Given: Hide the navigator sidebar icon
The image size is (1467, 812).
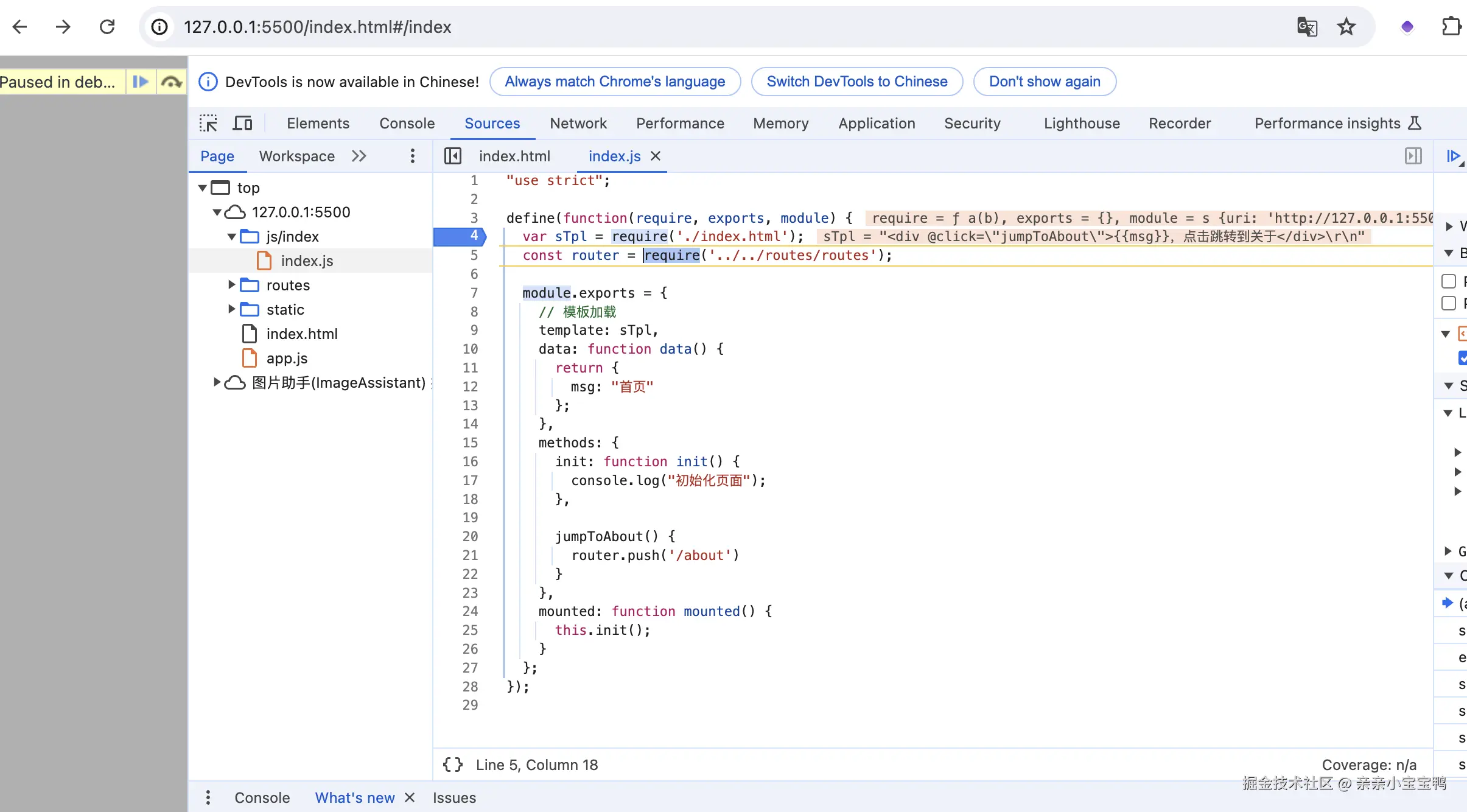Looking at the screenshot, I should point(453,156).
